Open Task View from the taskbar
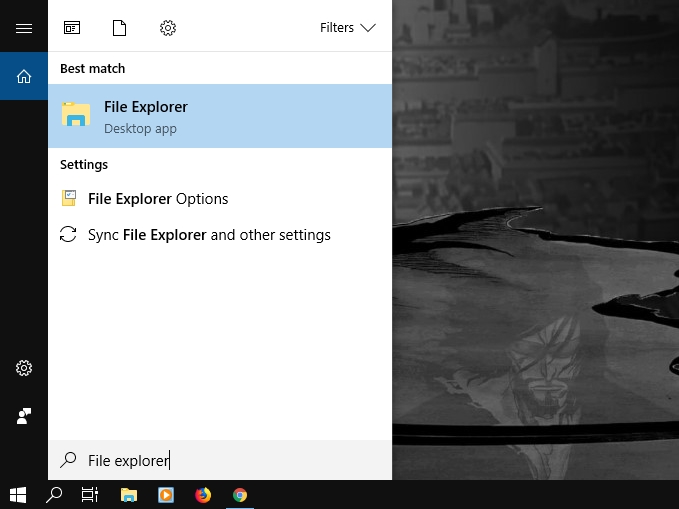679x509 pixels. [x=90, y=495]
